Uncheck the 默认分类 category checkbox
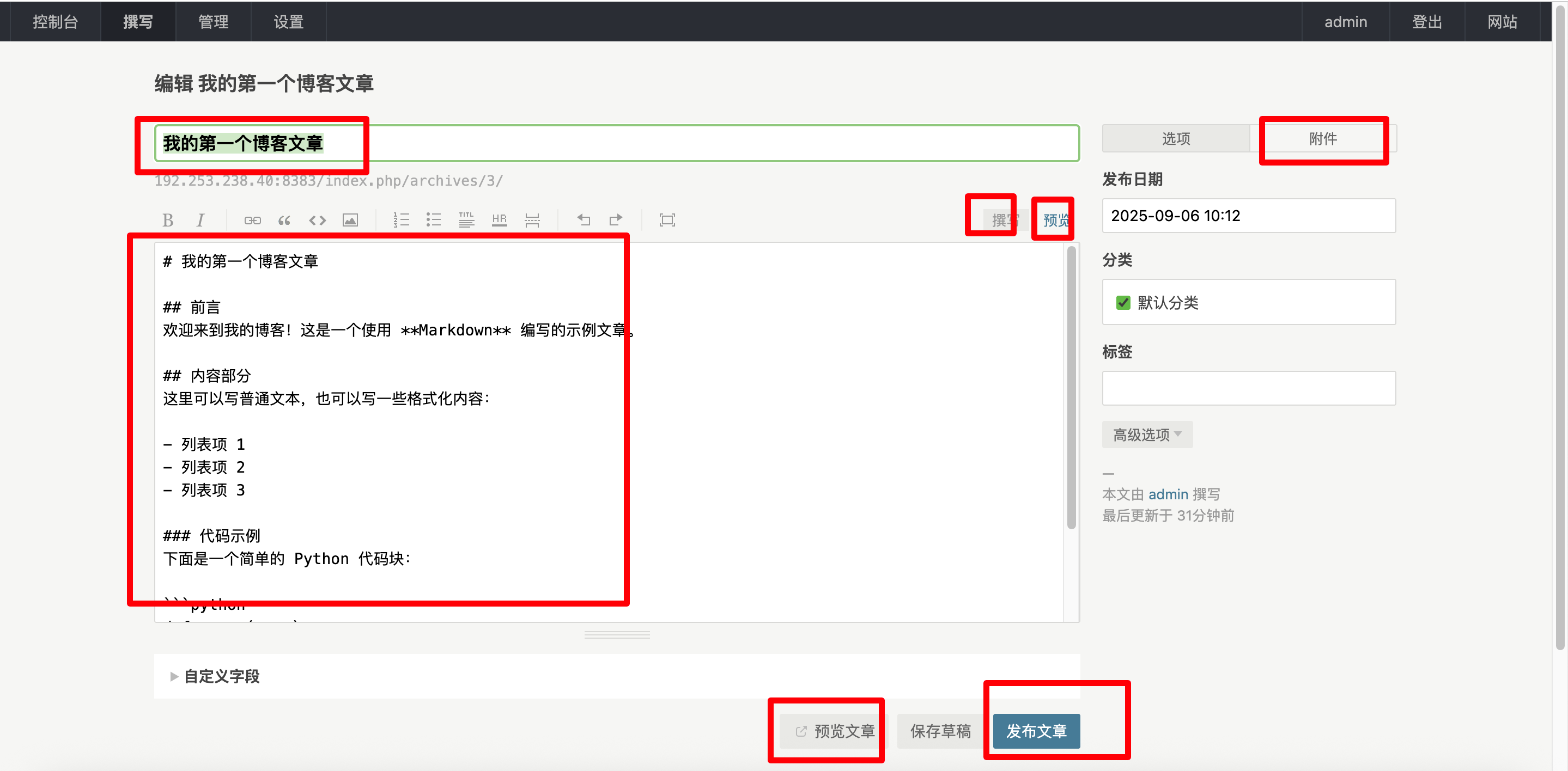1568x771 pixels. pos(1123,302)
